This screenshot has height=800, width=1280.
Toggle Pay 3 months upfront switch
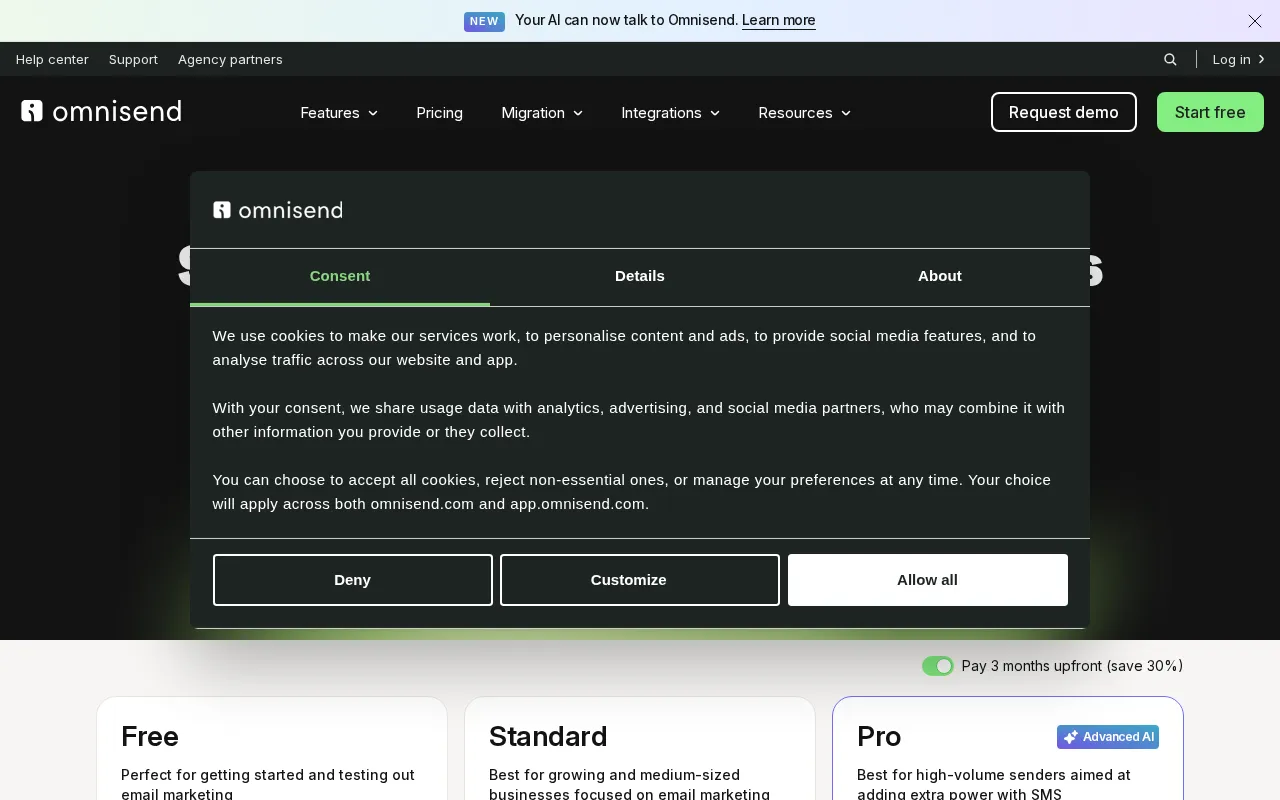coord(938,666)
